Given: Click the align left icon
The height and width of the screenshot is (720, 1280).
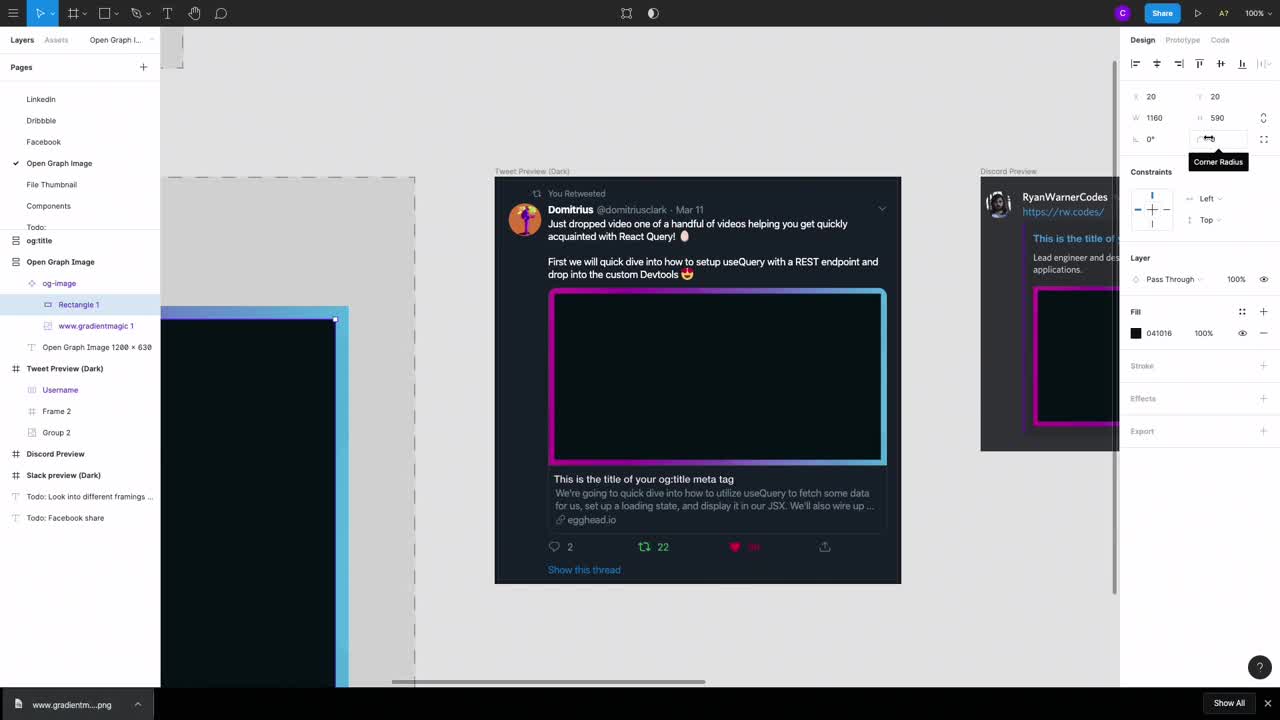Looking at the screenshot, I should (1135, 63).
